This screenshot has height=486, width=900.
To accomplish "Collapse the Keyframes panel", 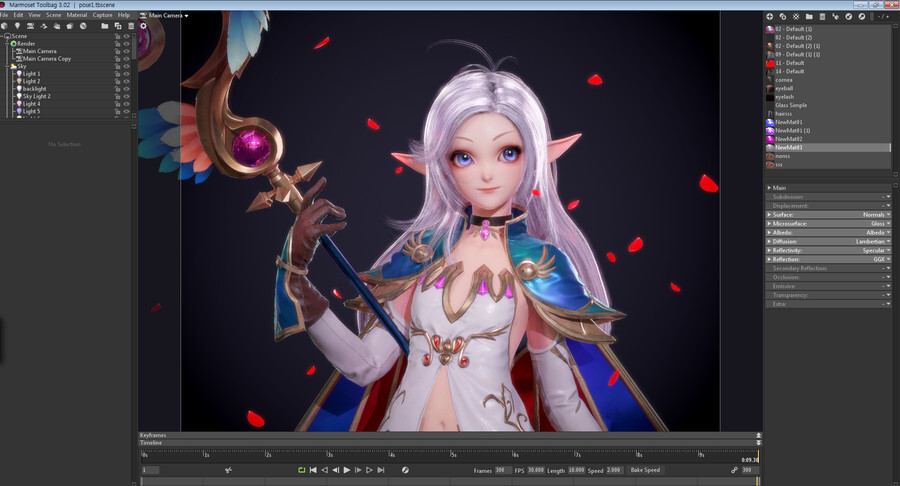I will [759, 436].
